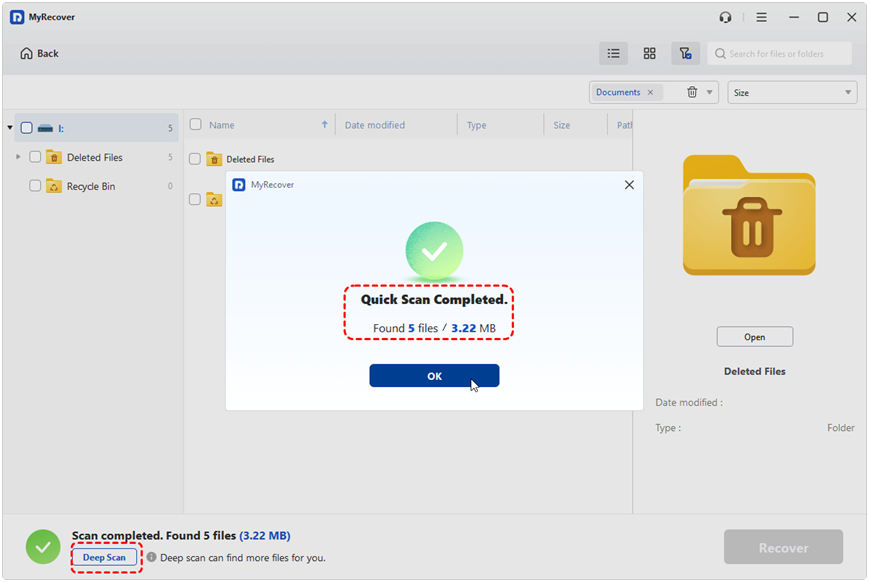This screenshot has width=869, height=582.
Task: Sort by the Type column
Action: click(x=477, y=125)
